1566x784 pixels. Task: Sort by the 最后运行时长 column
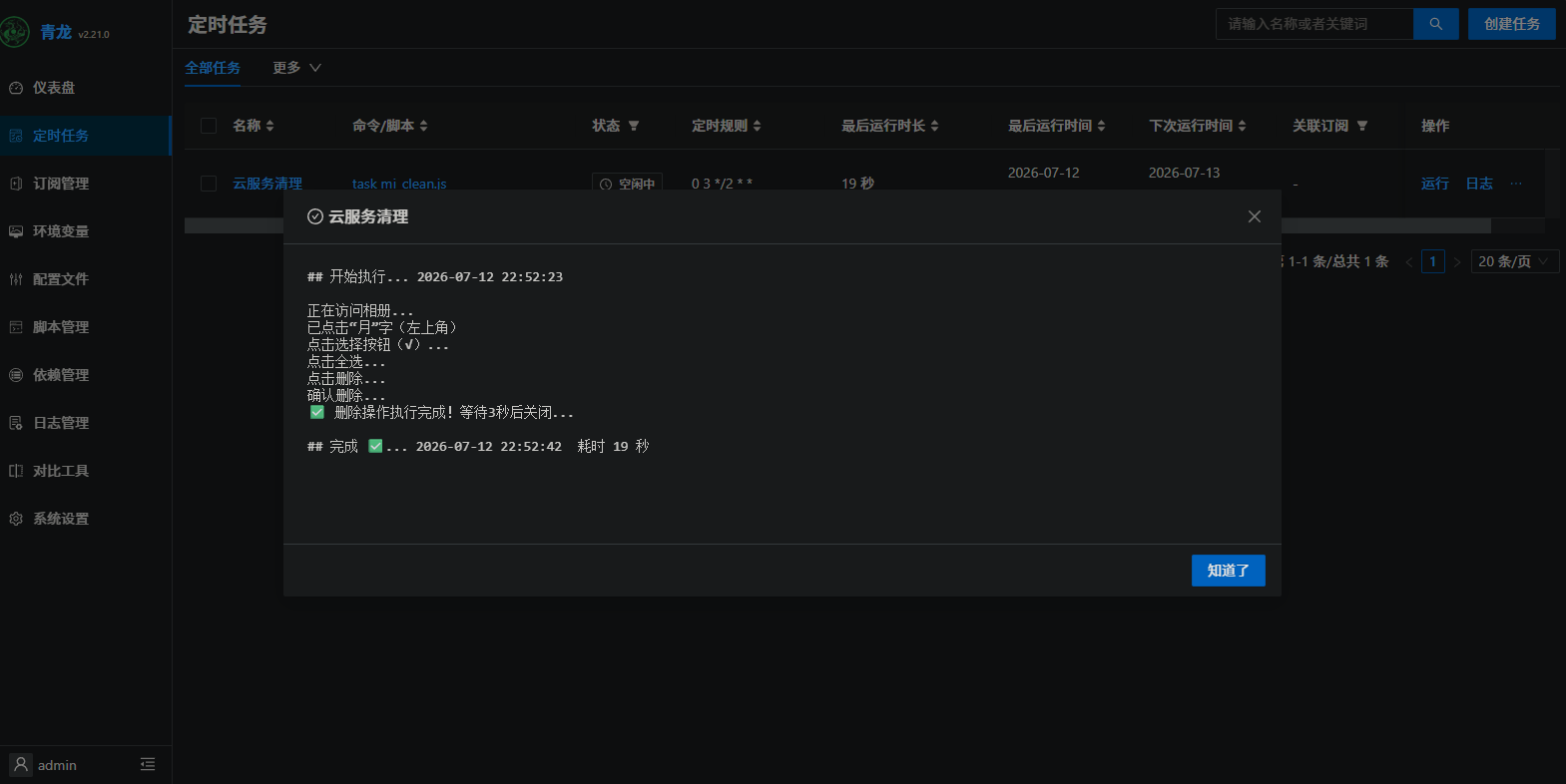(890, 126)
